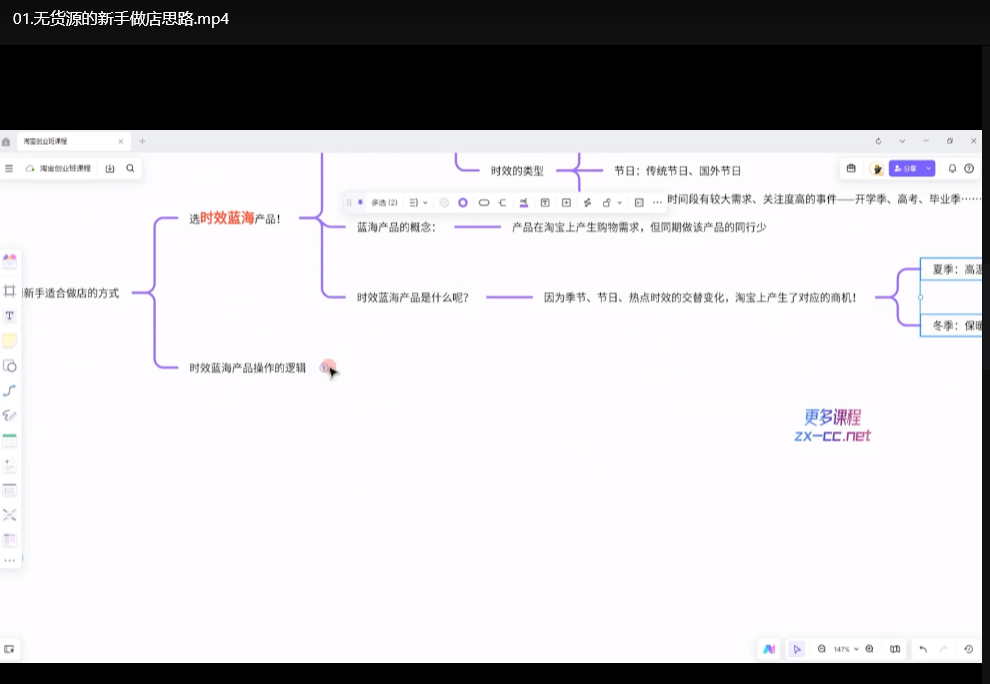Select the Shapes tool in sidebar
This screenshot has width=990, height=684.
pos(9,366)
